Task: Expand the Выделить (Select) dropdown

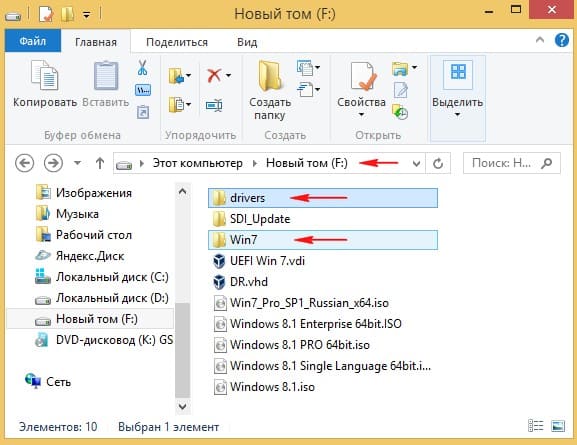Action: point(457,115)
